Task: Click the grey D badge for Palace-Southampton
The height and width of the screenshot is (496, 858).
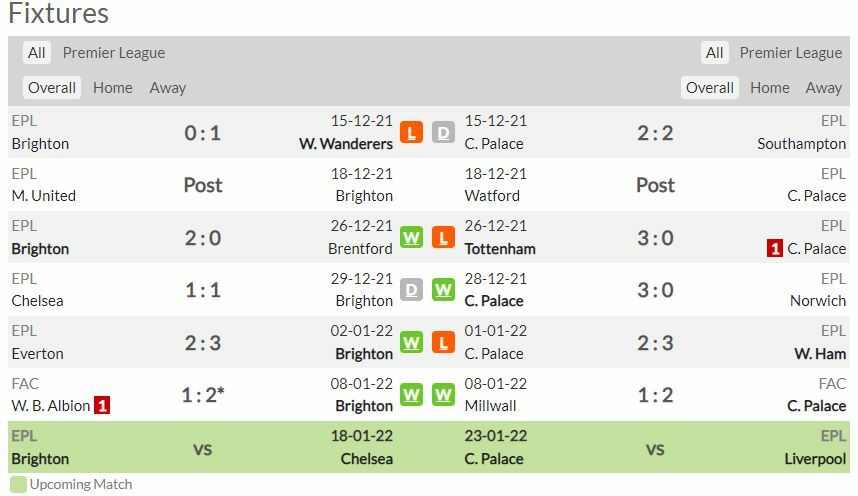Action: (444, 132)
